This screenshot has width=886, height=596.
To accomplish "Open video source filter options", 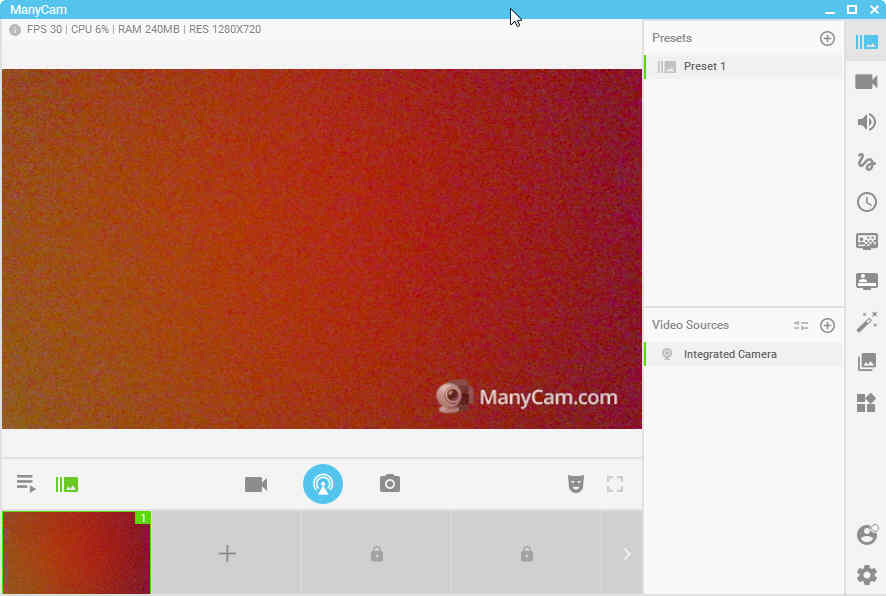I will tap(801, 324).
